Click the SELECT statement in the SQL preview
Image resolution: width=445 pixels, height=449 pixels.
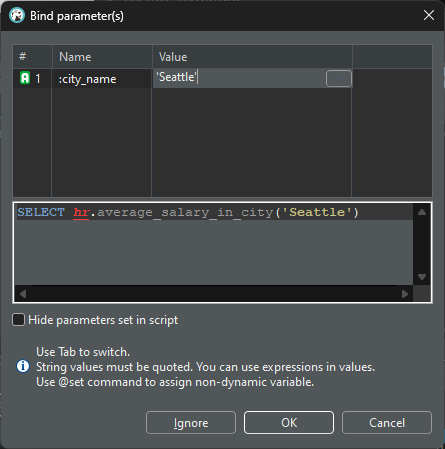188,212
